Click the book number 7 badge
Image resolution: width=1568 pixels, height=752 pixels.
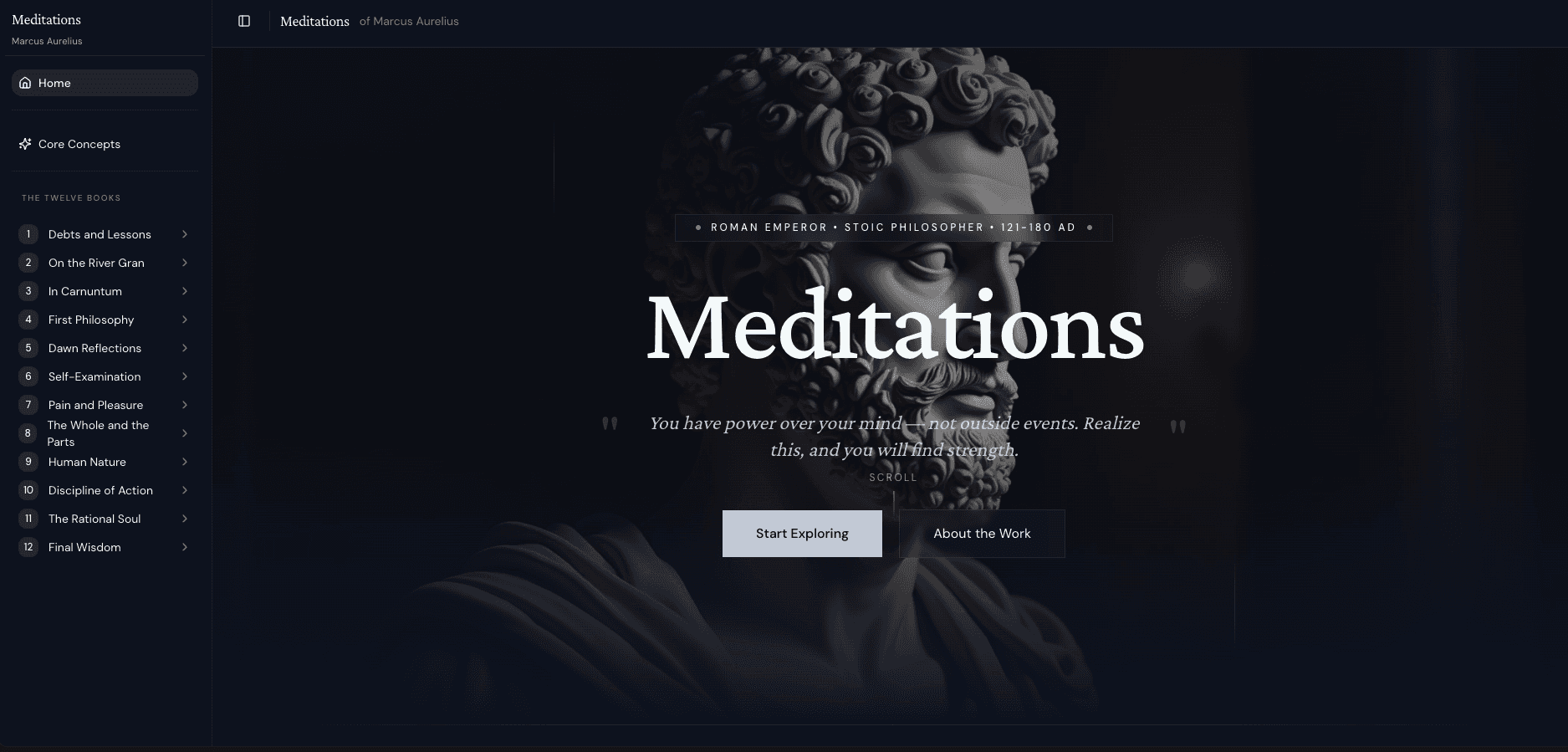click(28, 405)
